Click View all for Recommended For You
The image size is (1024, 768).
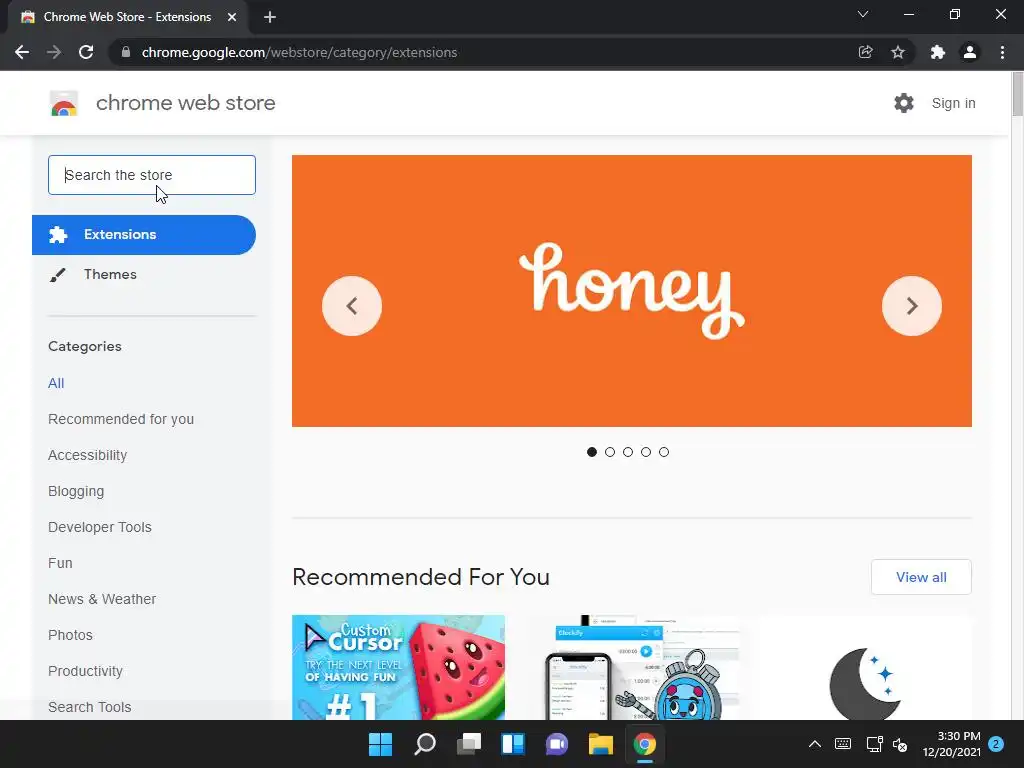point(921,577)
